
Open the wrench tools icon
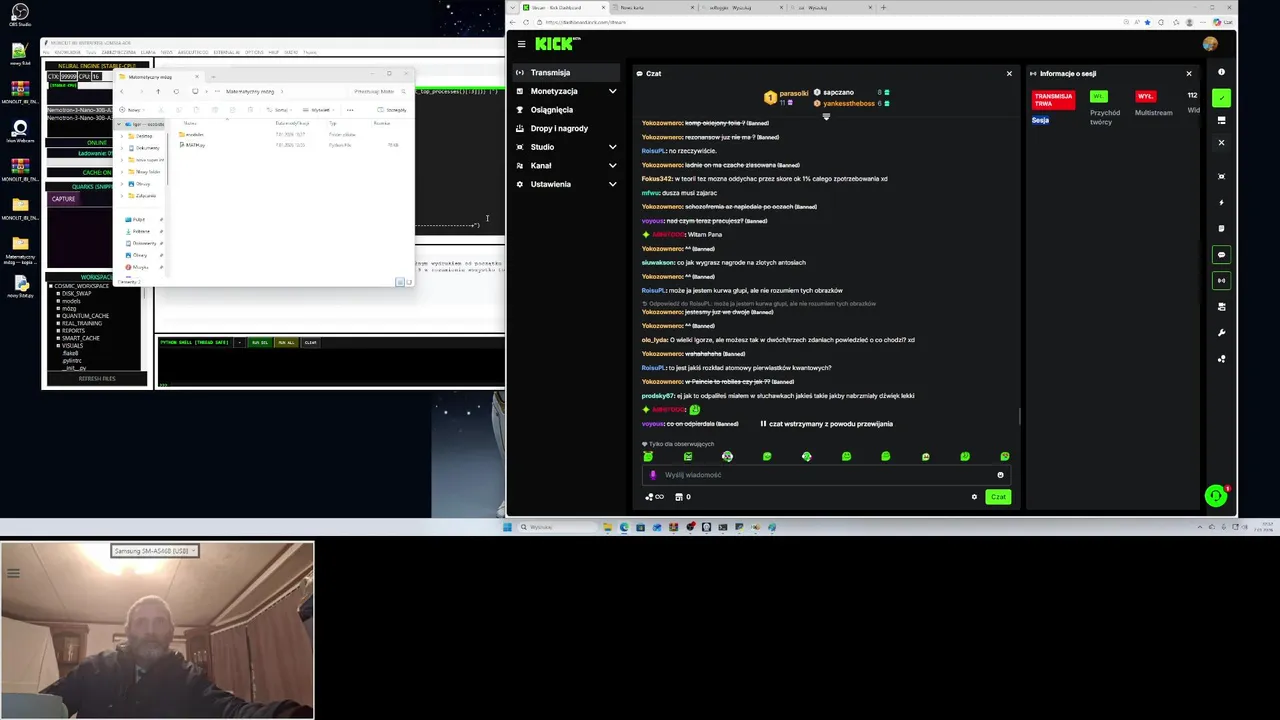[1221, 333]
